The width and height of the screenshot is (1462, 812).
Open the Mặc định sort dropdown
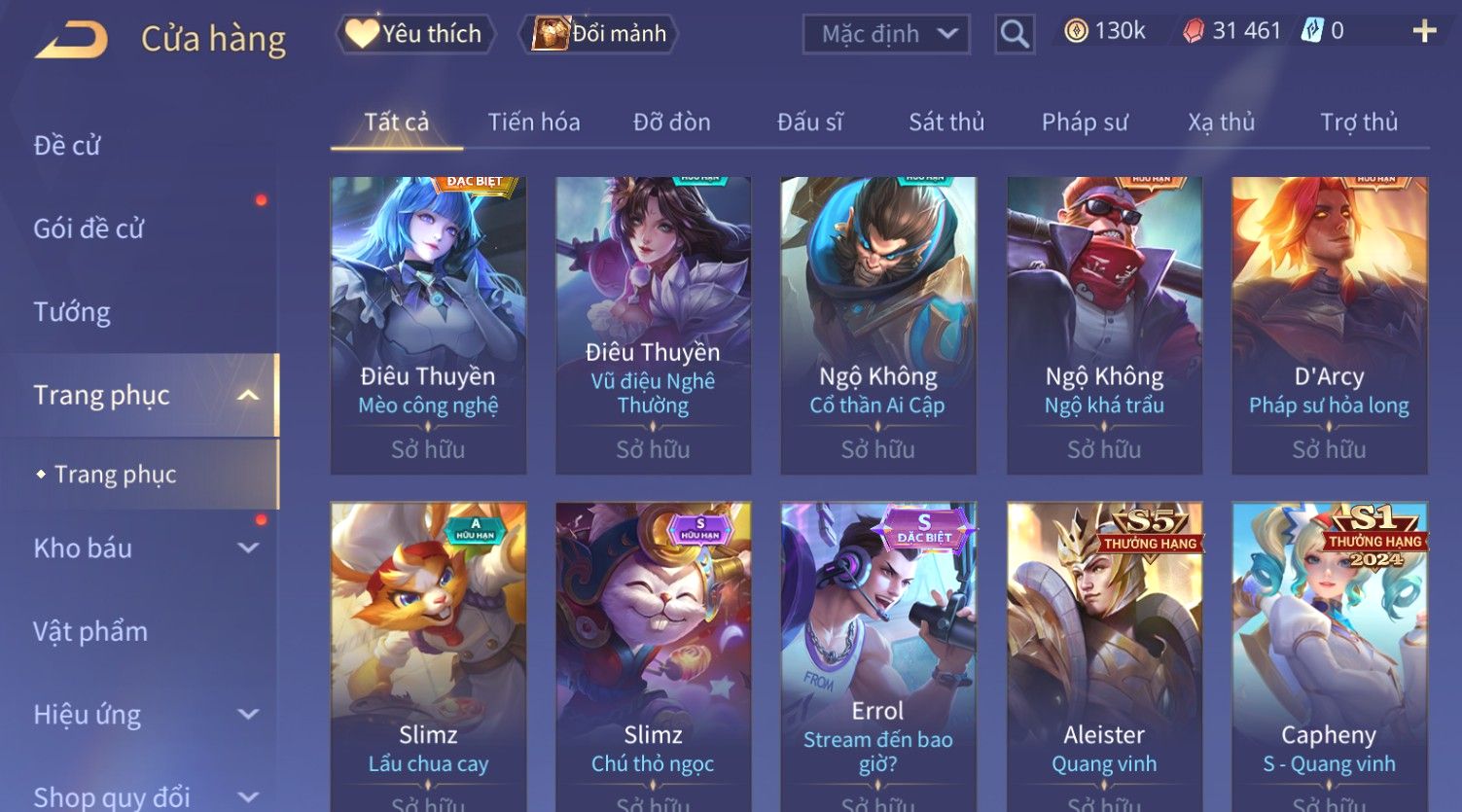click(x=886, y=35)
